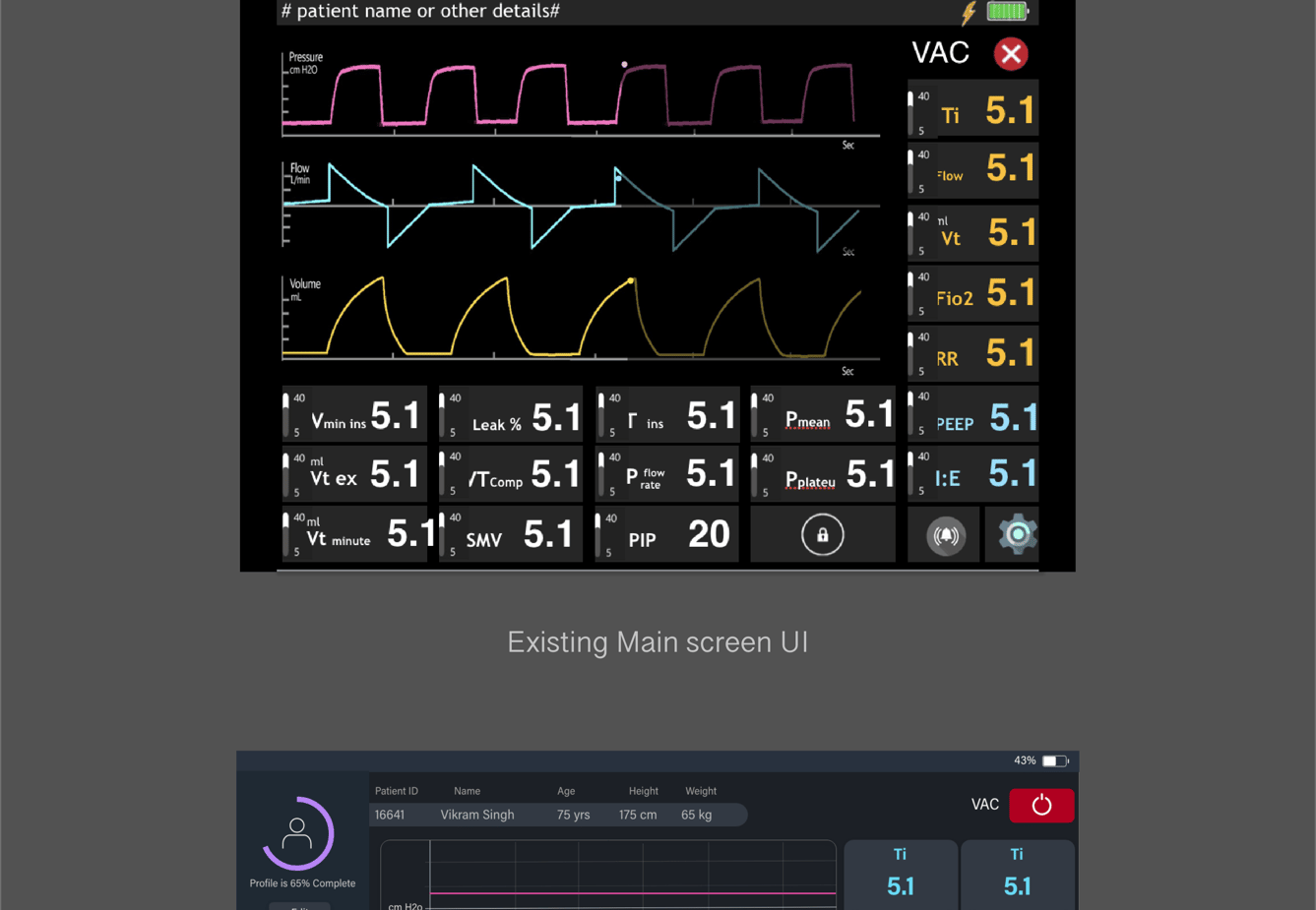Open the Pplateu reading tile
This screenshot has height=910, width=1316.
(823, 474)
